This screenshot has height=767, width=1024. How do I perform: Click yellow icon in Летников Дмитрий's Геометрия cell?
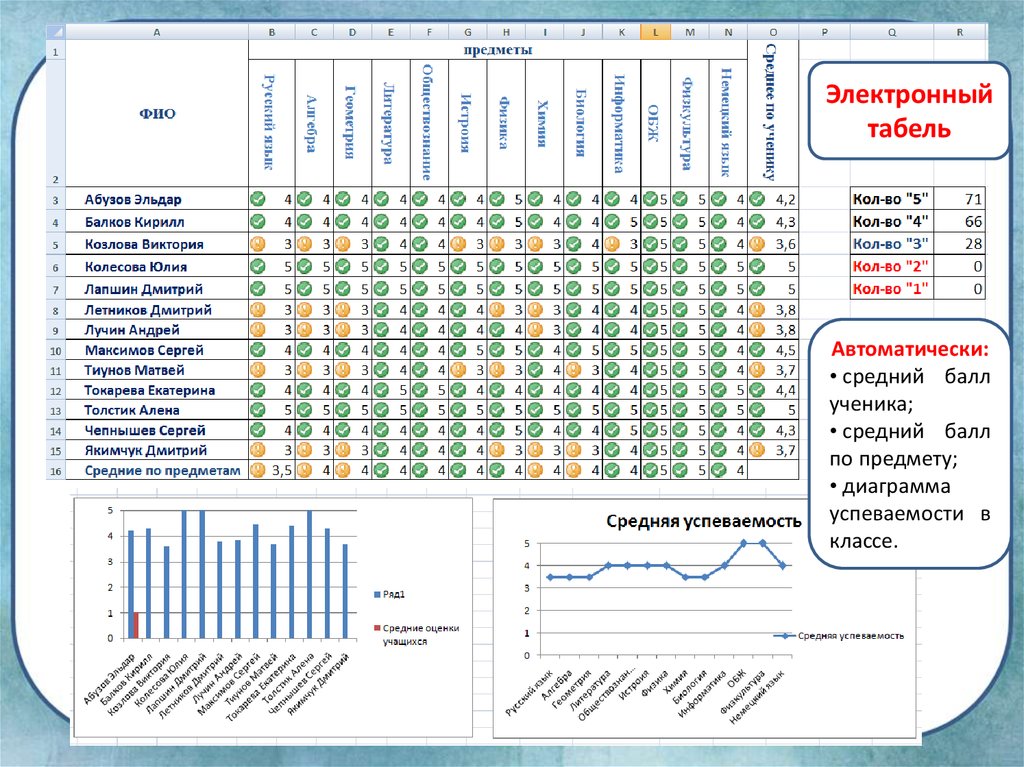[343, 310]
